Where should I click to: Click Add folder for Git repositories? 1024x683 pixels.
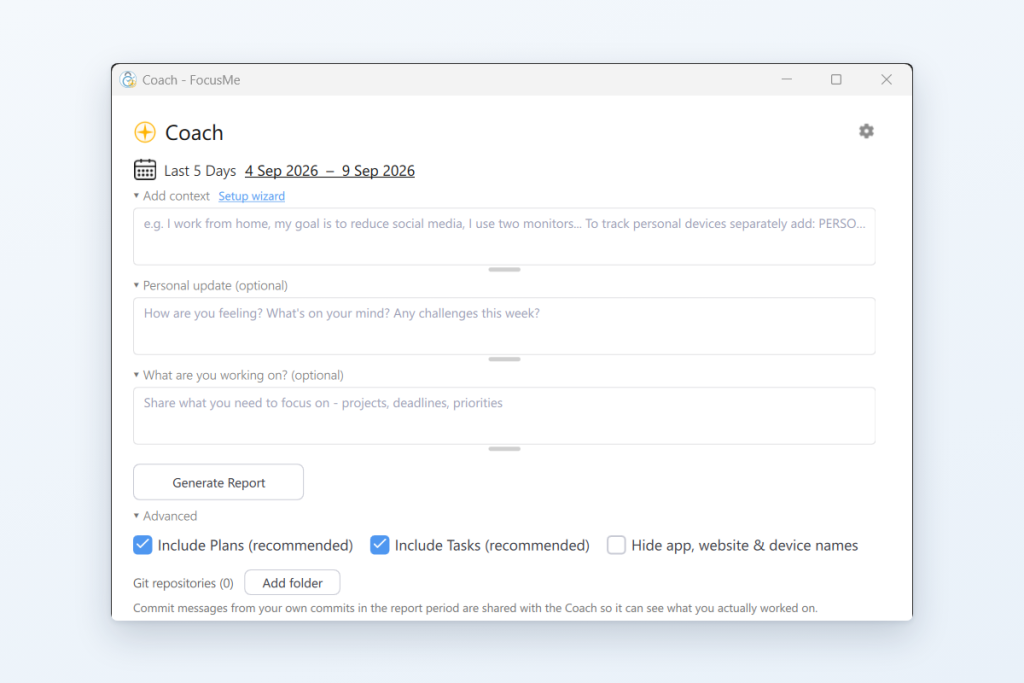[x=292, y=582]
